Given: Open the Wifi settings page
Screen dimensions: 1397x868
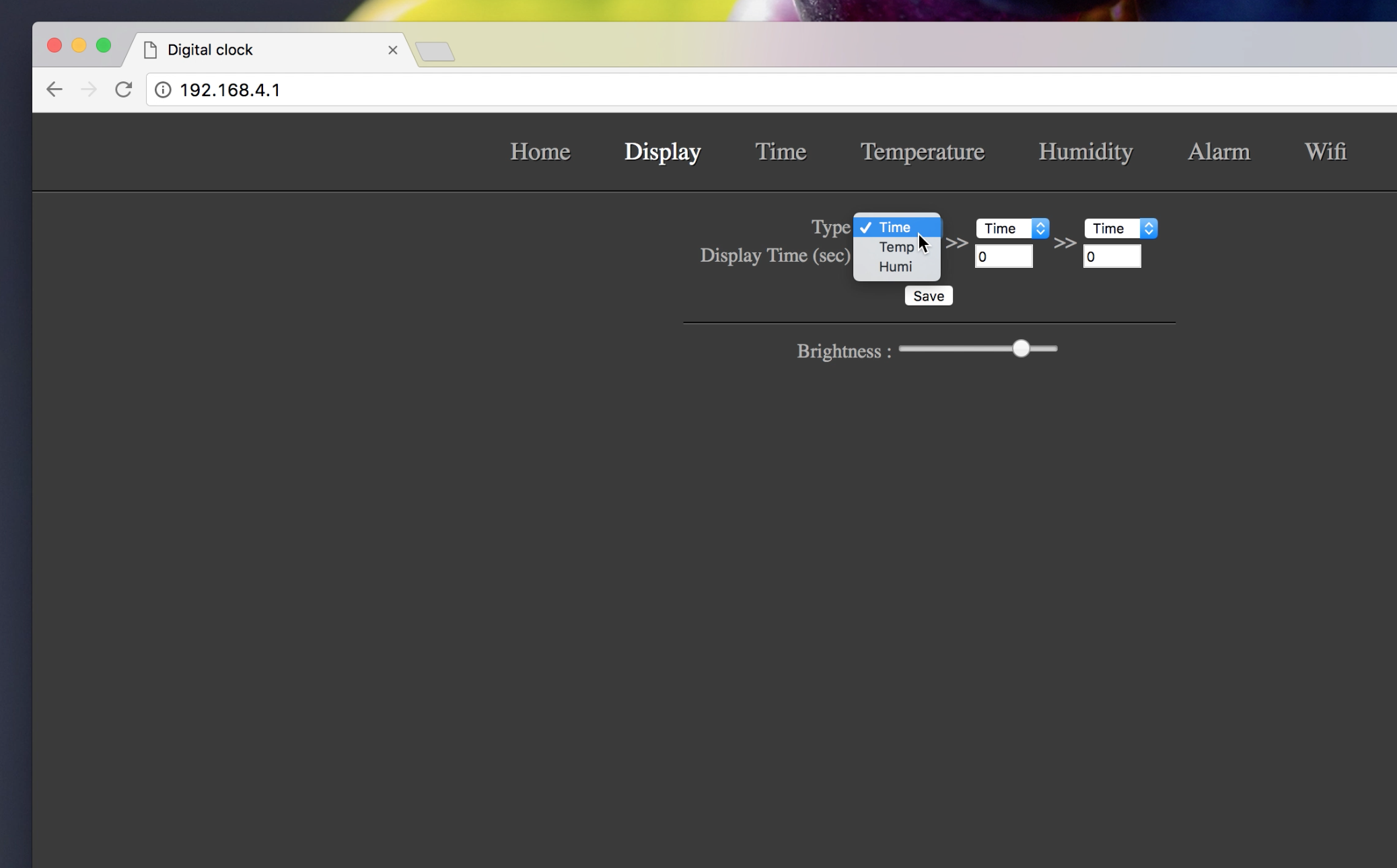Looking at the screenshot, I should (x=1325, y=152).
